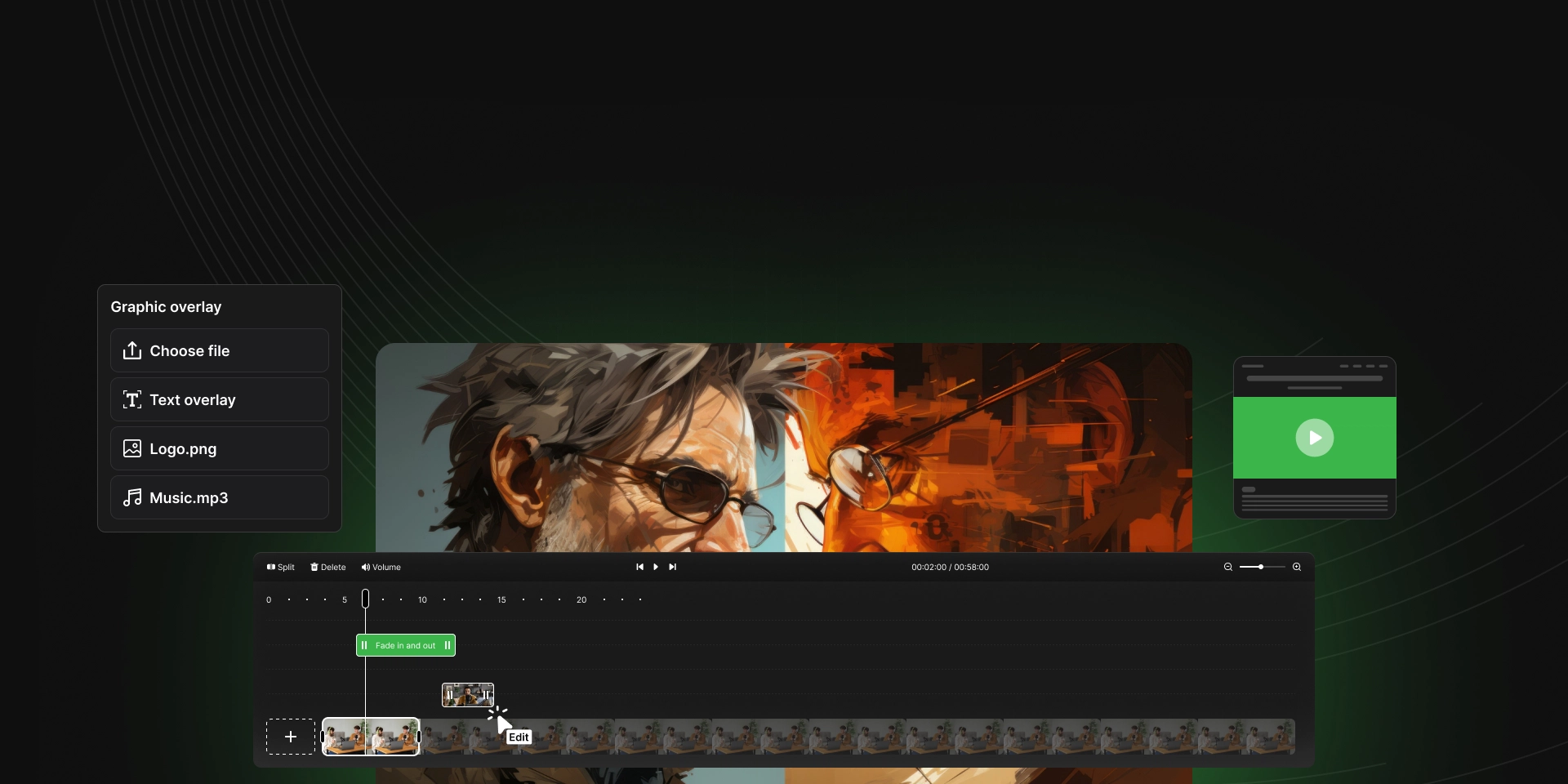This screenshot has height=784, width=1568.
Task: Skip to previous clip
Action: pyautogui.click(x=639, y=567)
